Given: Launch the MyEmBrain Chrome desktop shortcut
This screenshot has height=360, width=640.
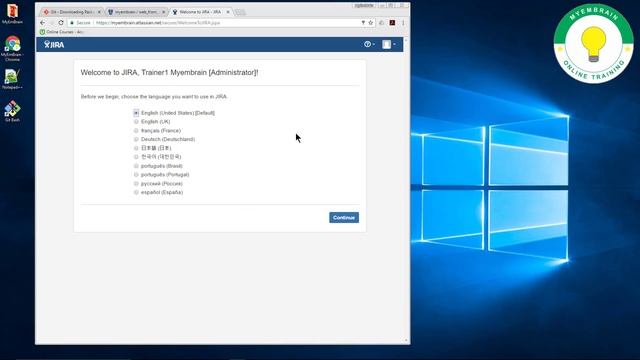Looking at the screenshot, I should tap(12, 48).
